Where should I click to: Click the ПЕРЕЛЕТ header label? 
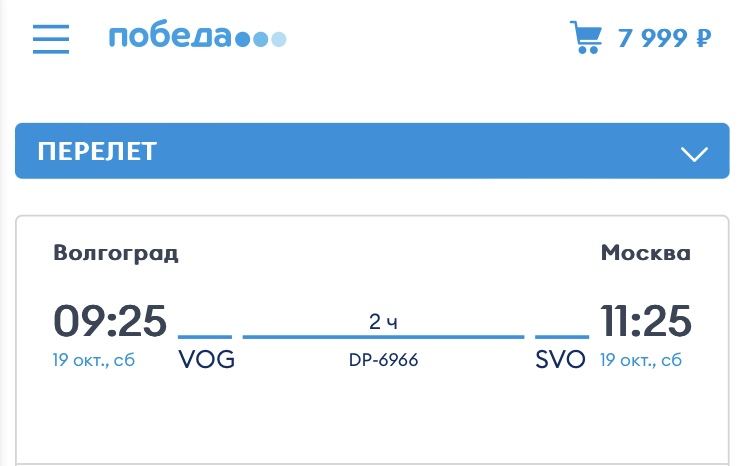tap(97, 151)
